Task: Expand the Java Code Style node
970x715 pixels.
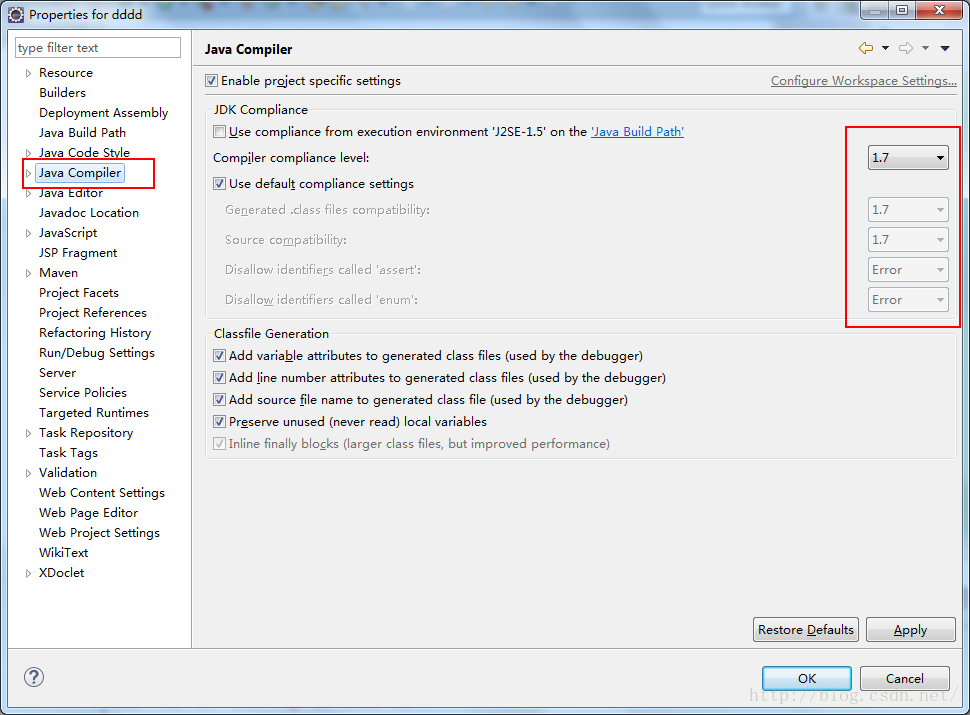Action: click(28, 153)
